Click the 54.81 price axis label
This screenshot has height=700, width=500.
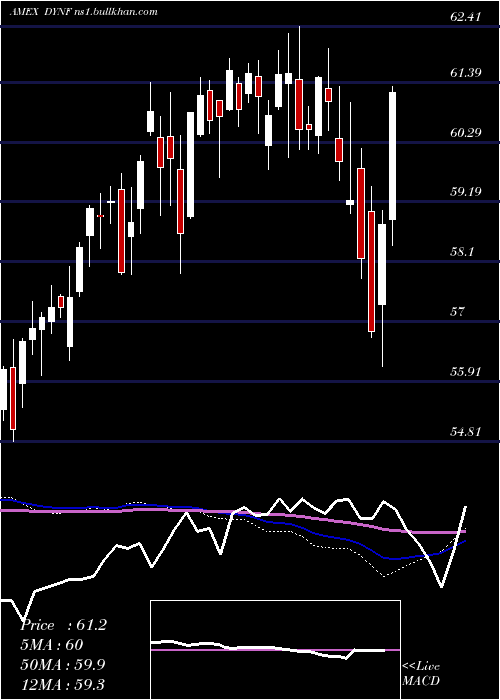coord(466,431)
